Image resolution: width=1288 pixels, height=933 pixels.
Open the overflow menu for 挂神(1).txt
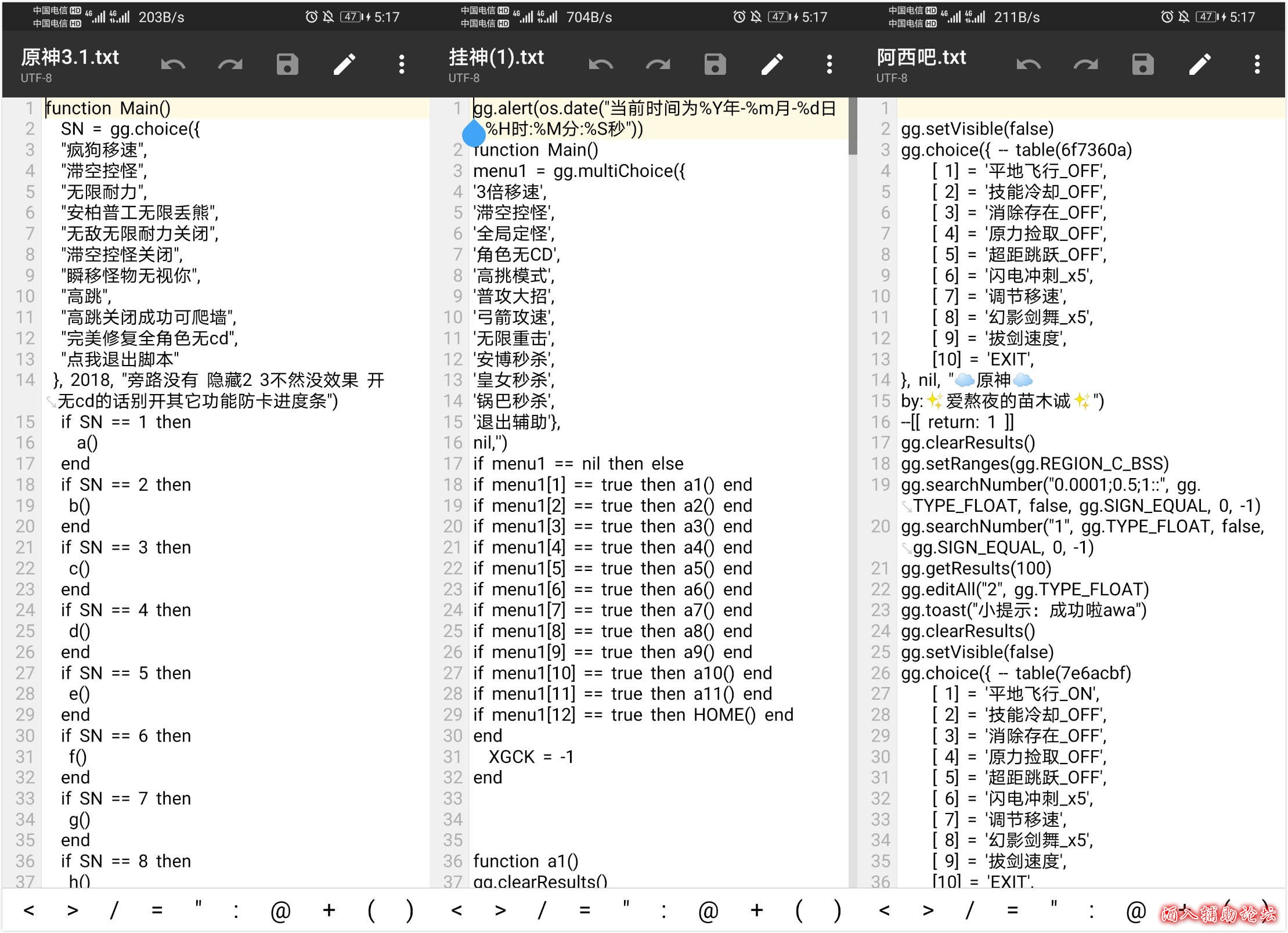tap(829, 64)
